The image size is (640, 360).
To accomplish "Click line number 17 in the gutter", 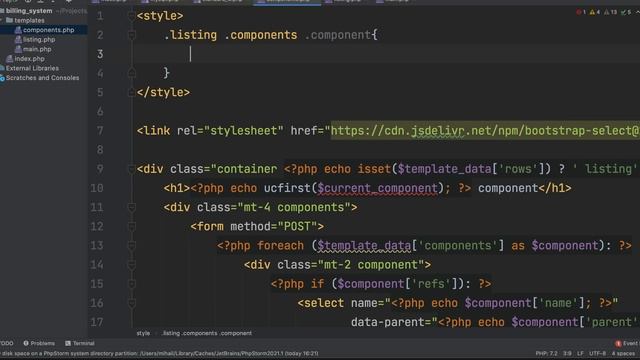I will click(97, 322).
